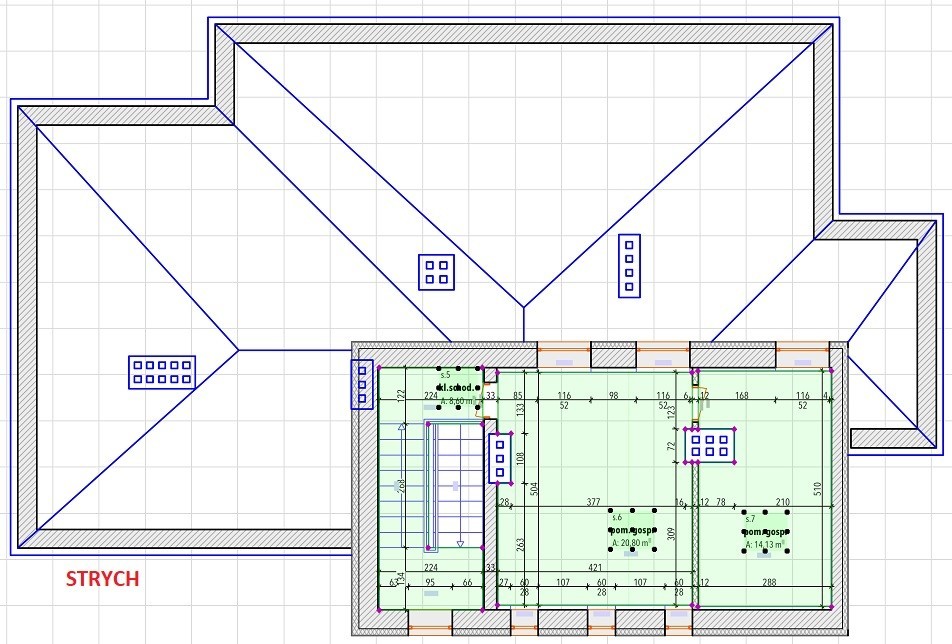The image size is (952, 644).
Task: Select the s.5 kl.schod. room label
Action: click(458, 386)
